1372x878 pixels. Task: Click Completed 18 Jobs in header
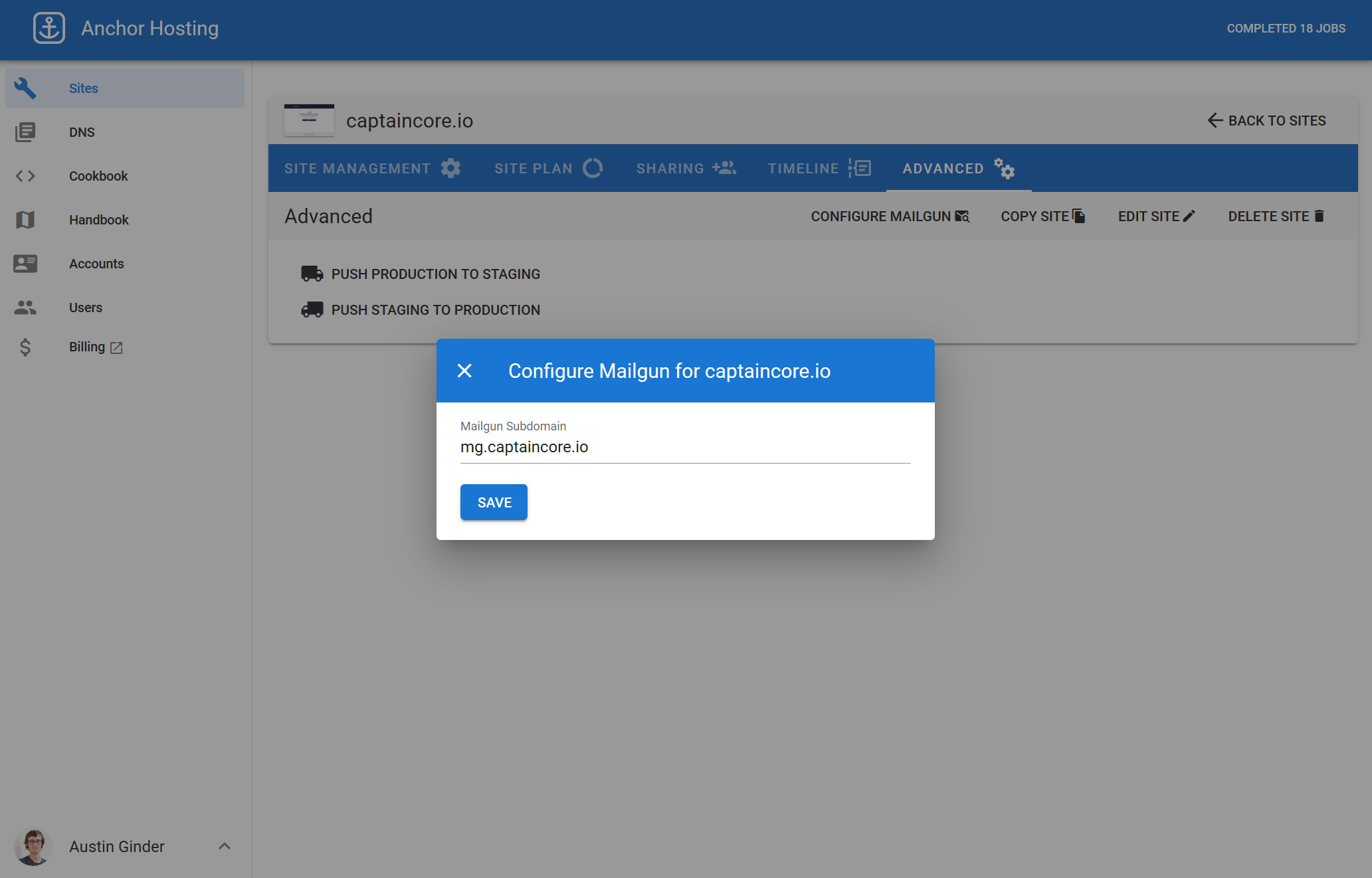click(x=1286, y=29)
